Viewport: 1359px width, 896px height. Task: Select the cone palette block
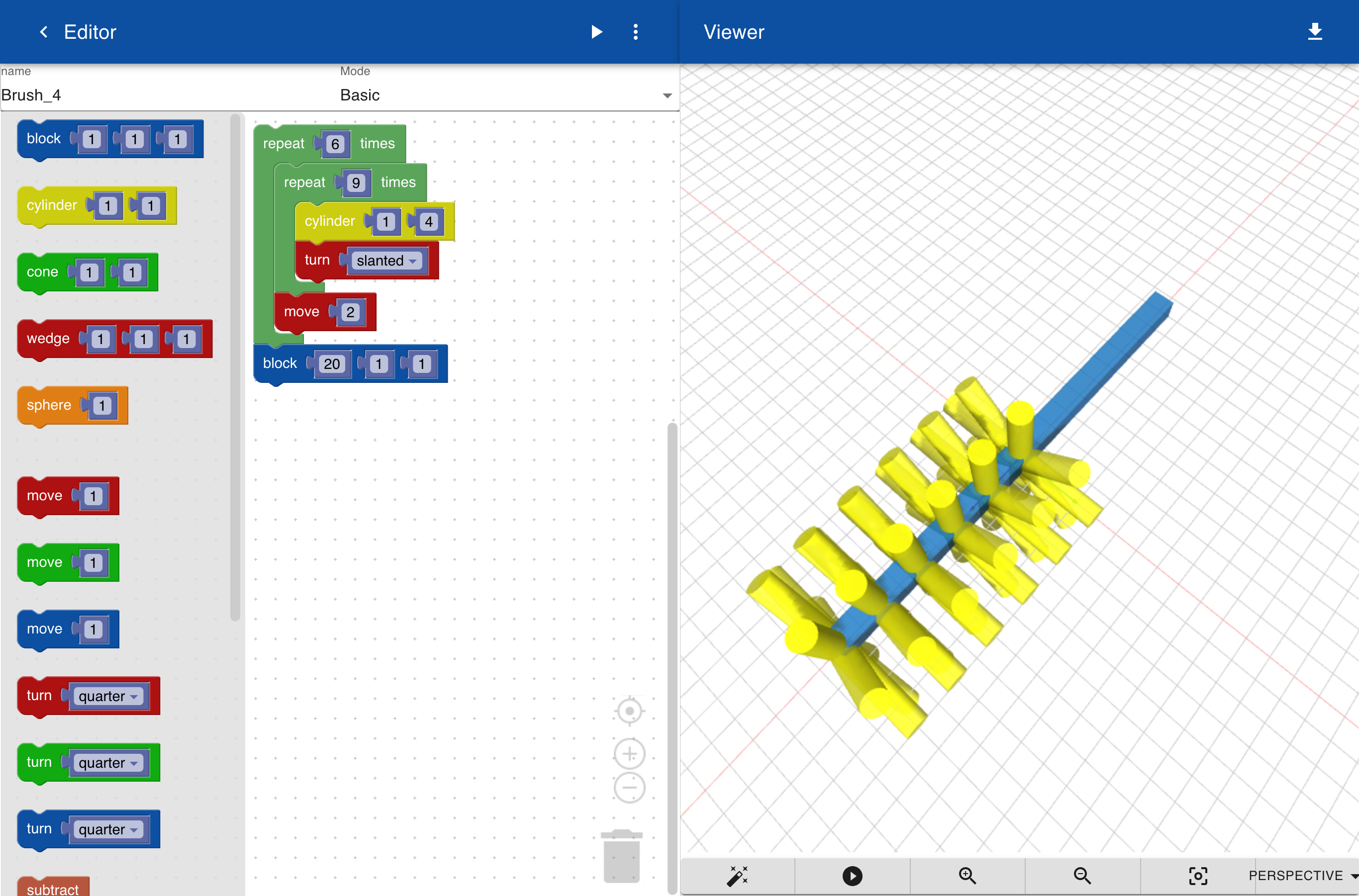pyautogui.click(x=42, y=272)
